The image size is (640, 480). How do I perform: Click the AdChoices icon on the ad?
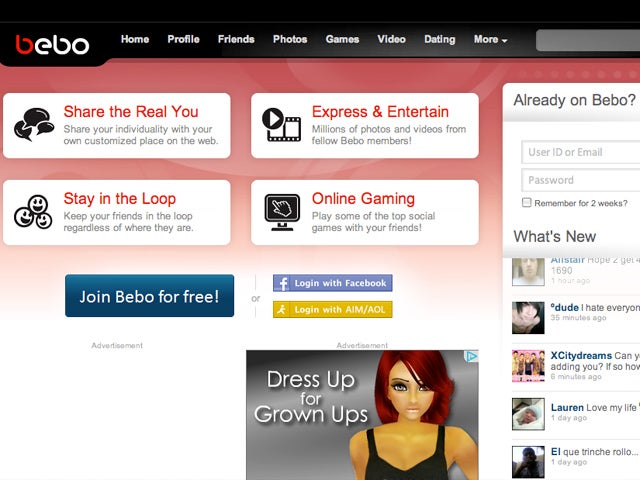[x=471, y=356]
